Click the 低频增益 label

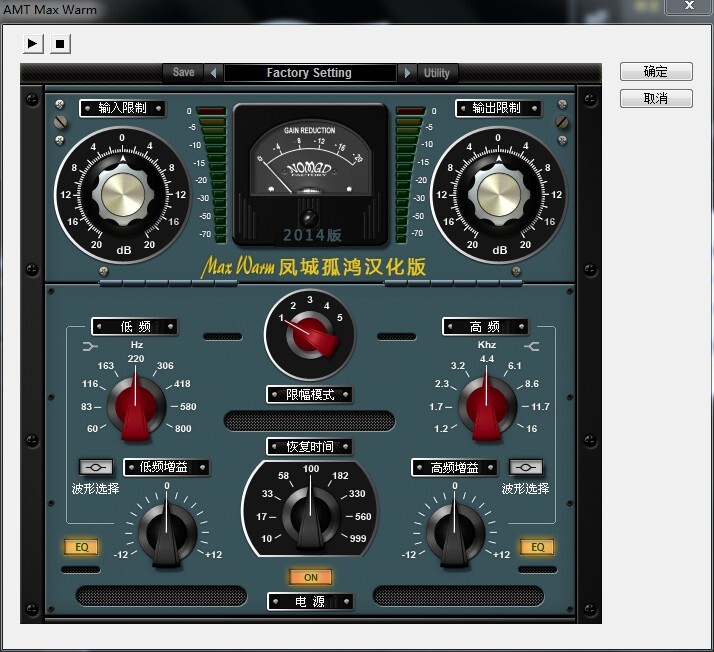pyautogui.click(x=167, y=467)
